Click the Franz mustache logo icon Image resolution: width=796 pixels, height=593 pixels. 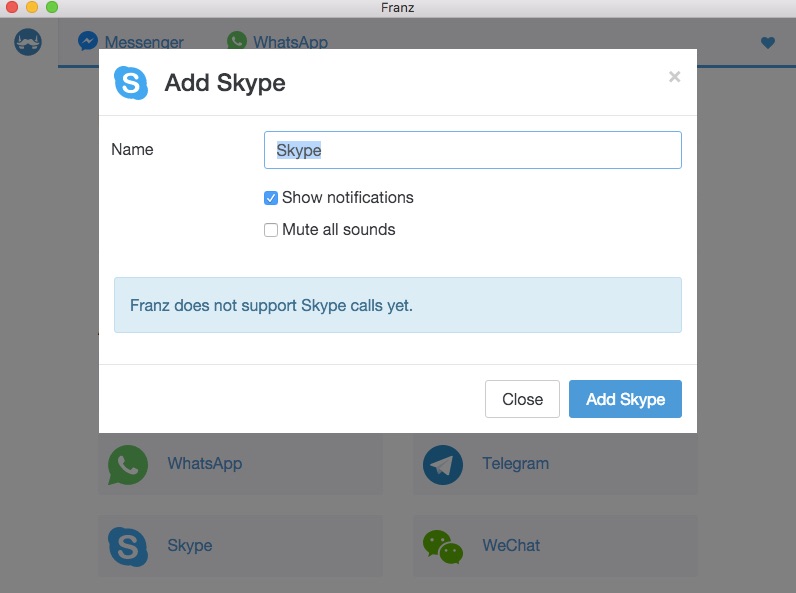(x=28, y=42)
